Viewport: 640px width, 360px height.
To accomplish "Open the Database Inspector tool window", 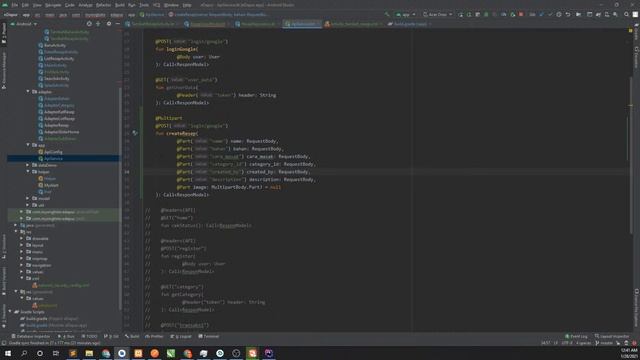I will pyautogui.click(x=31, y=336).
